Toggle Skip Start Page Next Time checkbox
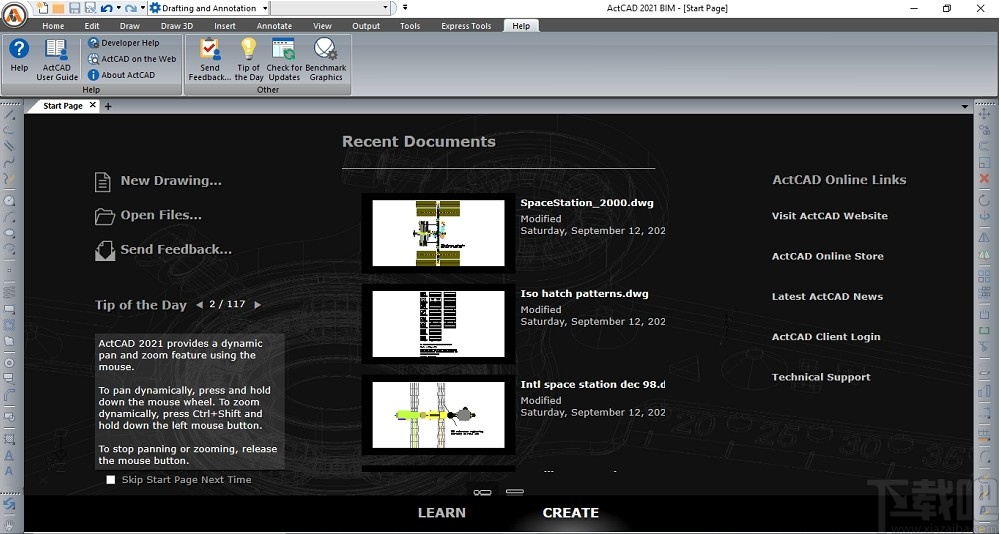 [x=111, y=480]
